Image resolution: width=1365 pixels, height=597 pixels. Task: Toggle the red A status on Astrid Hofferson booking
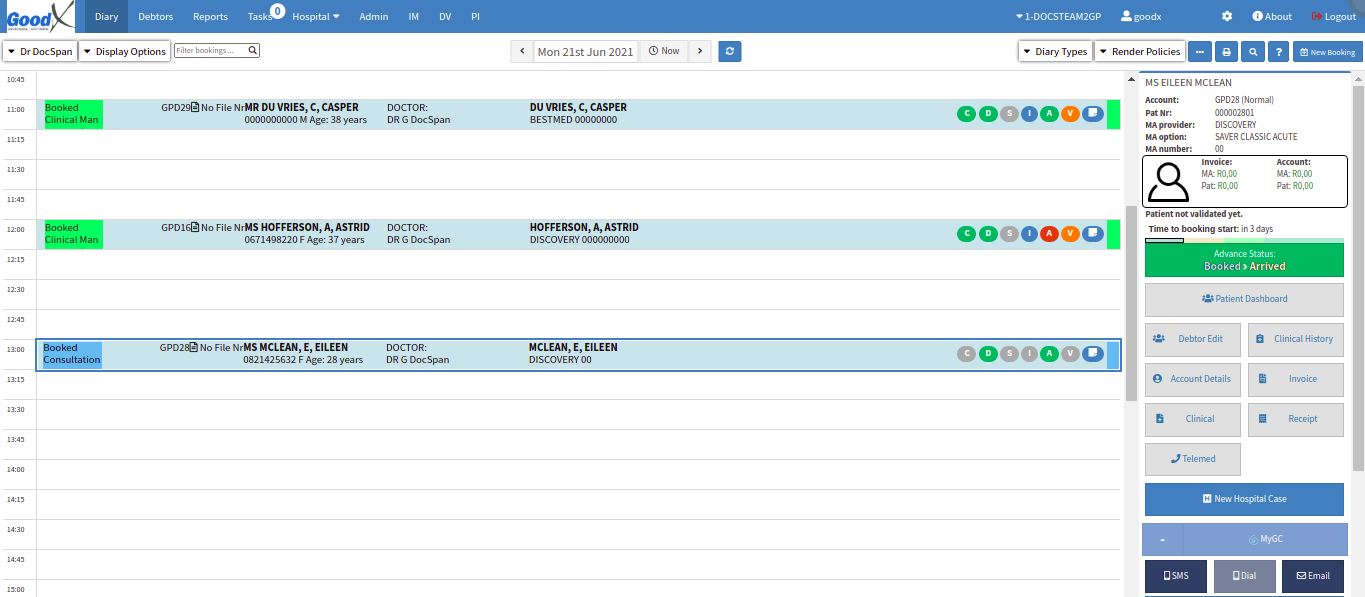(x=1049, y=234)
